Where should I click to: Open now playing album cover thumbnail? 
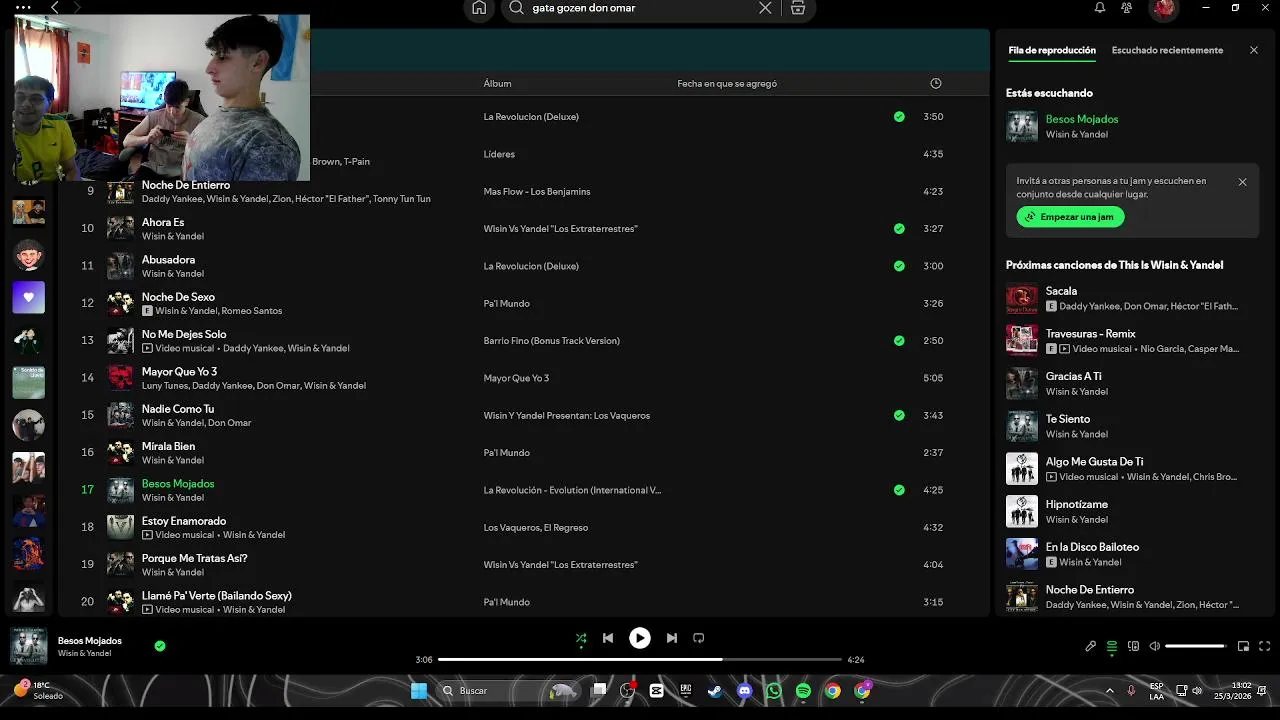pyautogui.click(x=28, y=646)
